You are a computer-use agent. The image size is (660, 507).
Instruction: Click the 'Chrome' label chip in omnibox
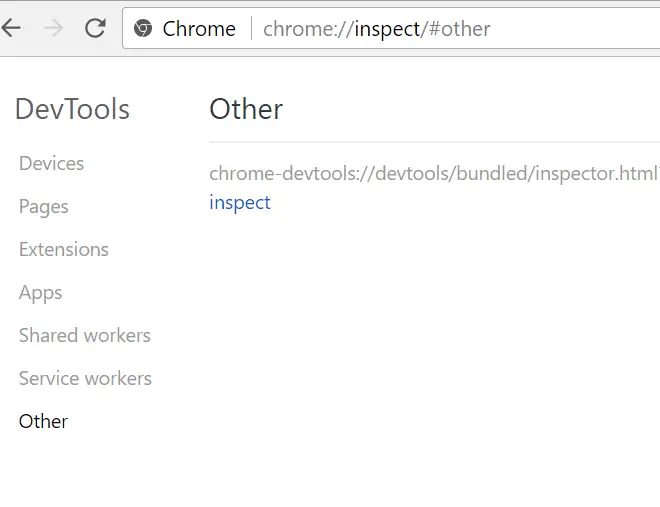[199, 29]
